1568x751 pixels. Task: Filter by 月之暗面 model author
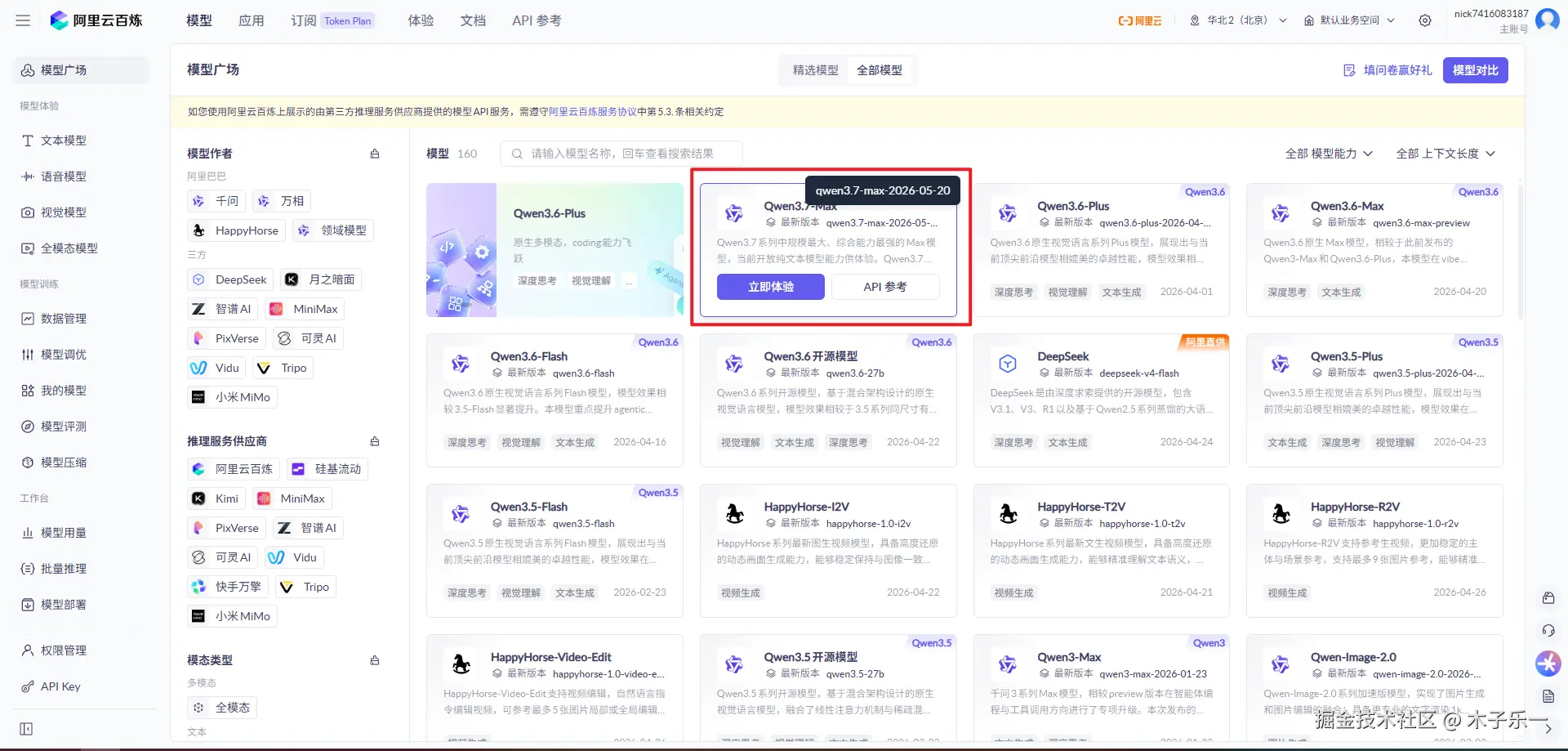pos(320,279)
